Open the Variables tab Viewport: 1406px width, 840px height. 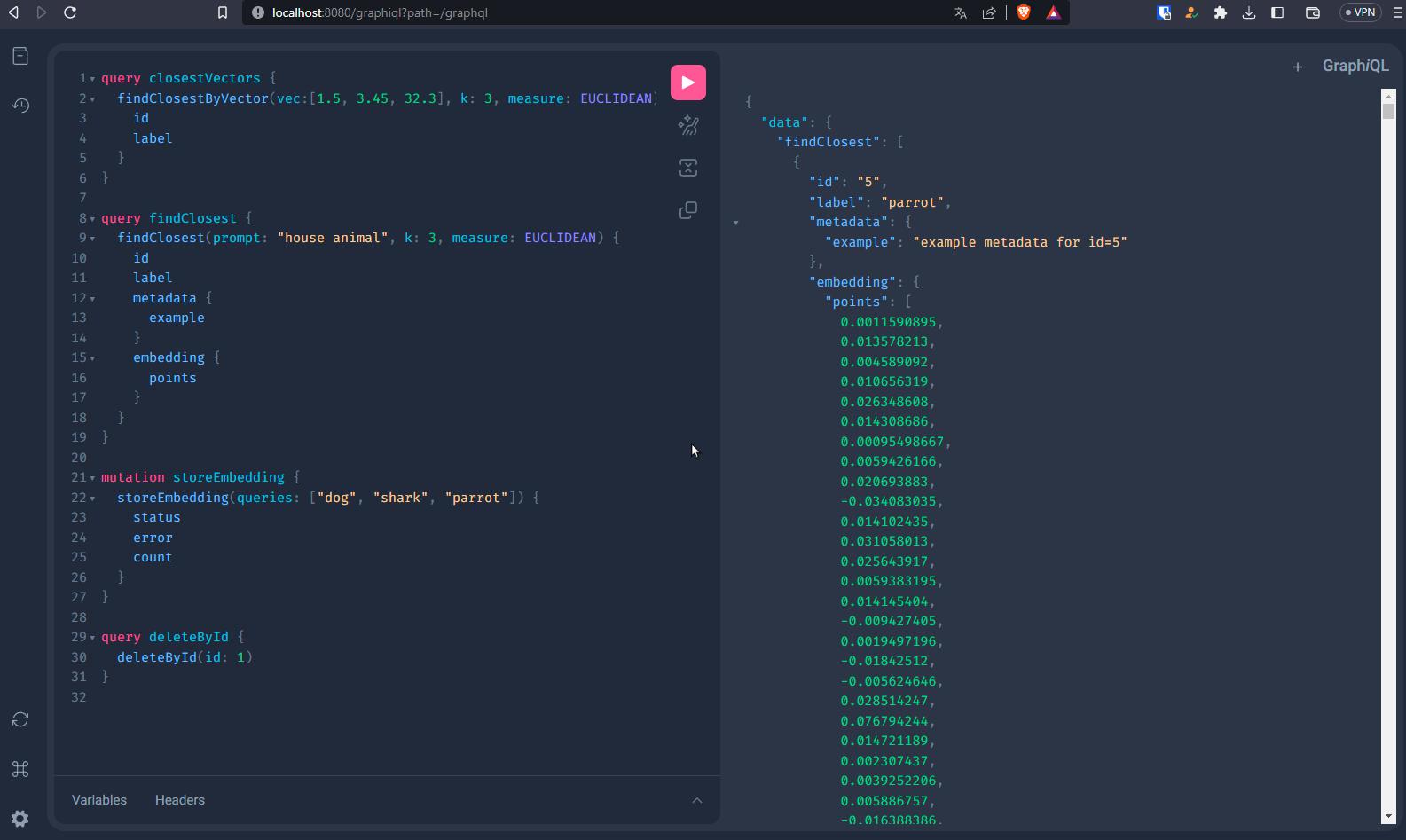tap(99, 800)
